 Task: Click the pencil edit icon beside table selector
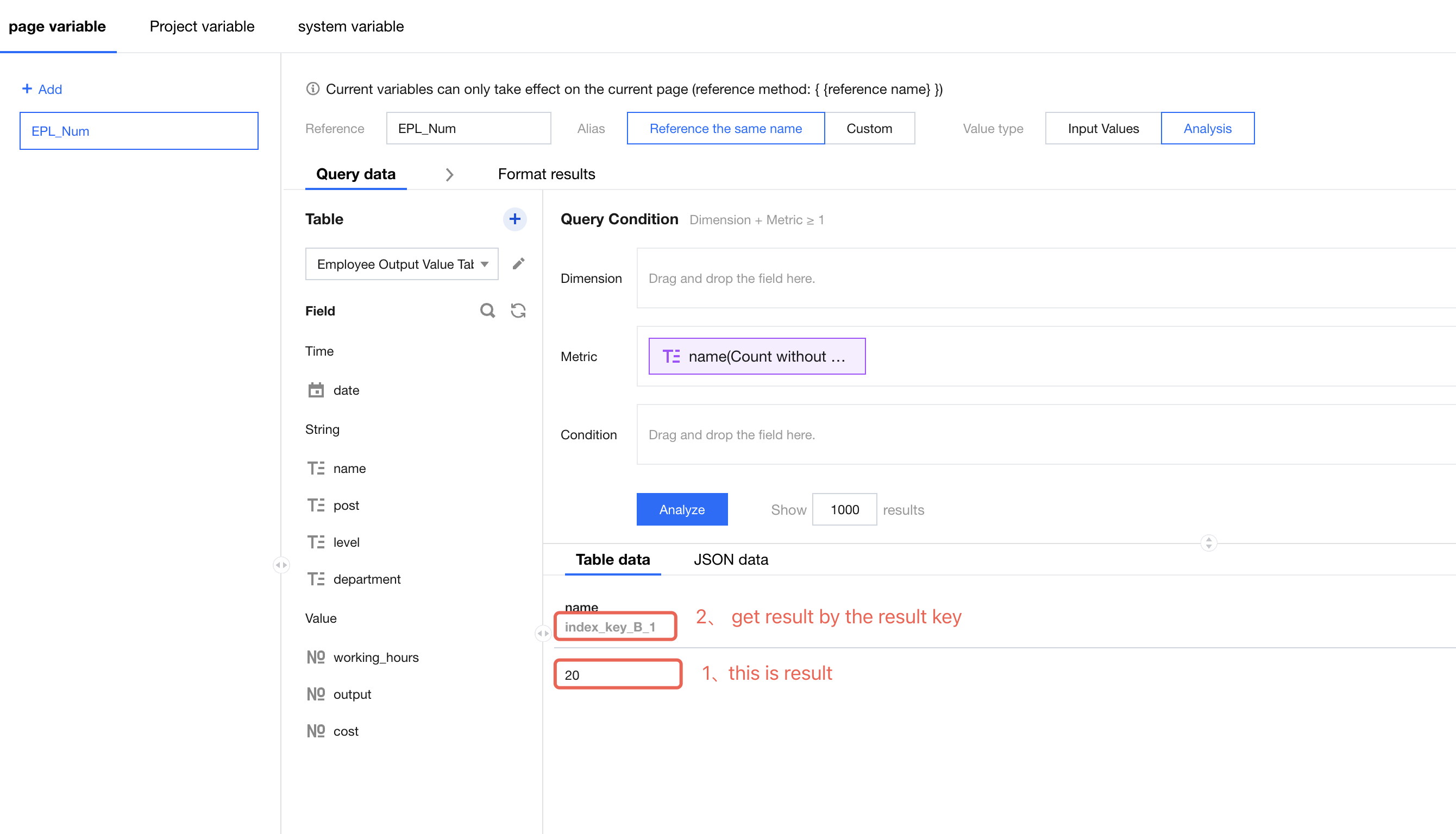tap(518, 263)
